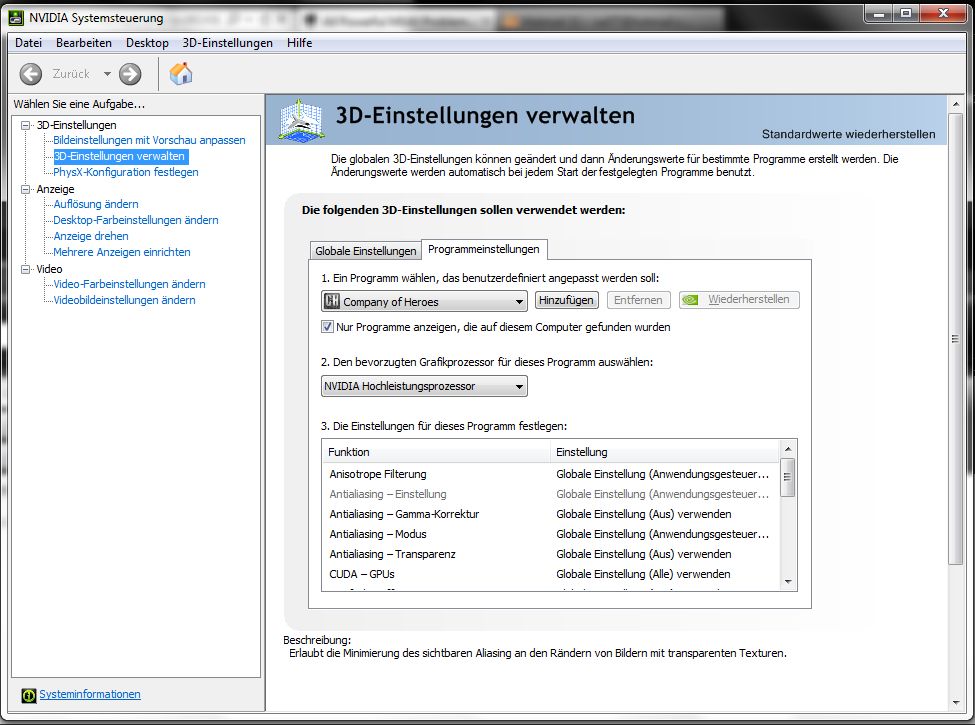
Task: Click the Hinzufügen button
Action: (566, 300)
